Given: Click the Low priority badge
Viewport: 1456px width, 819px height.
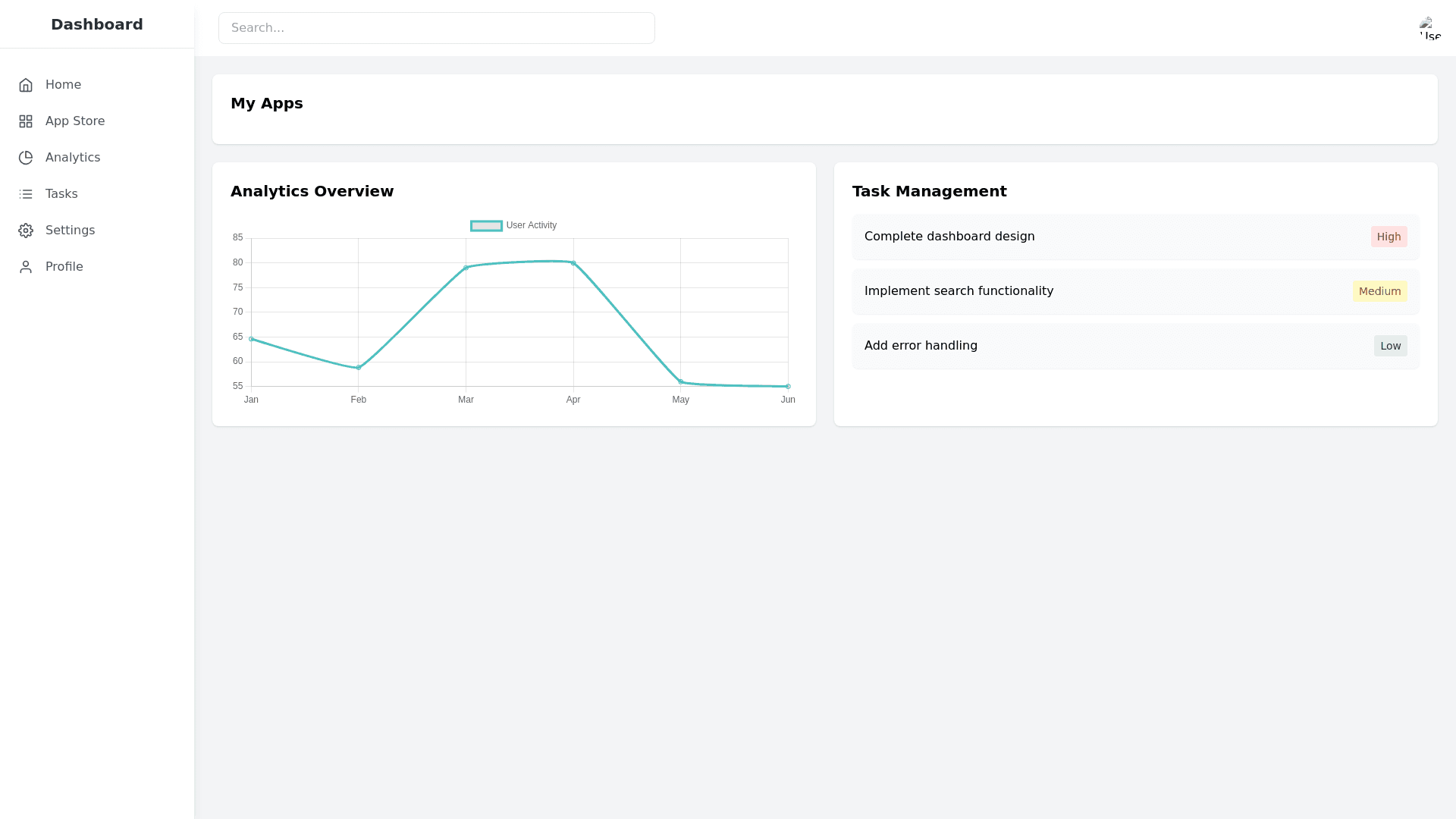Looking at the screenshot, I should coord(1390,346).
